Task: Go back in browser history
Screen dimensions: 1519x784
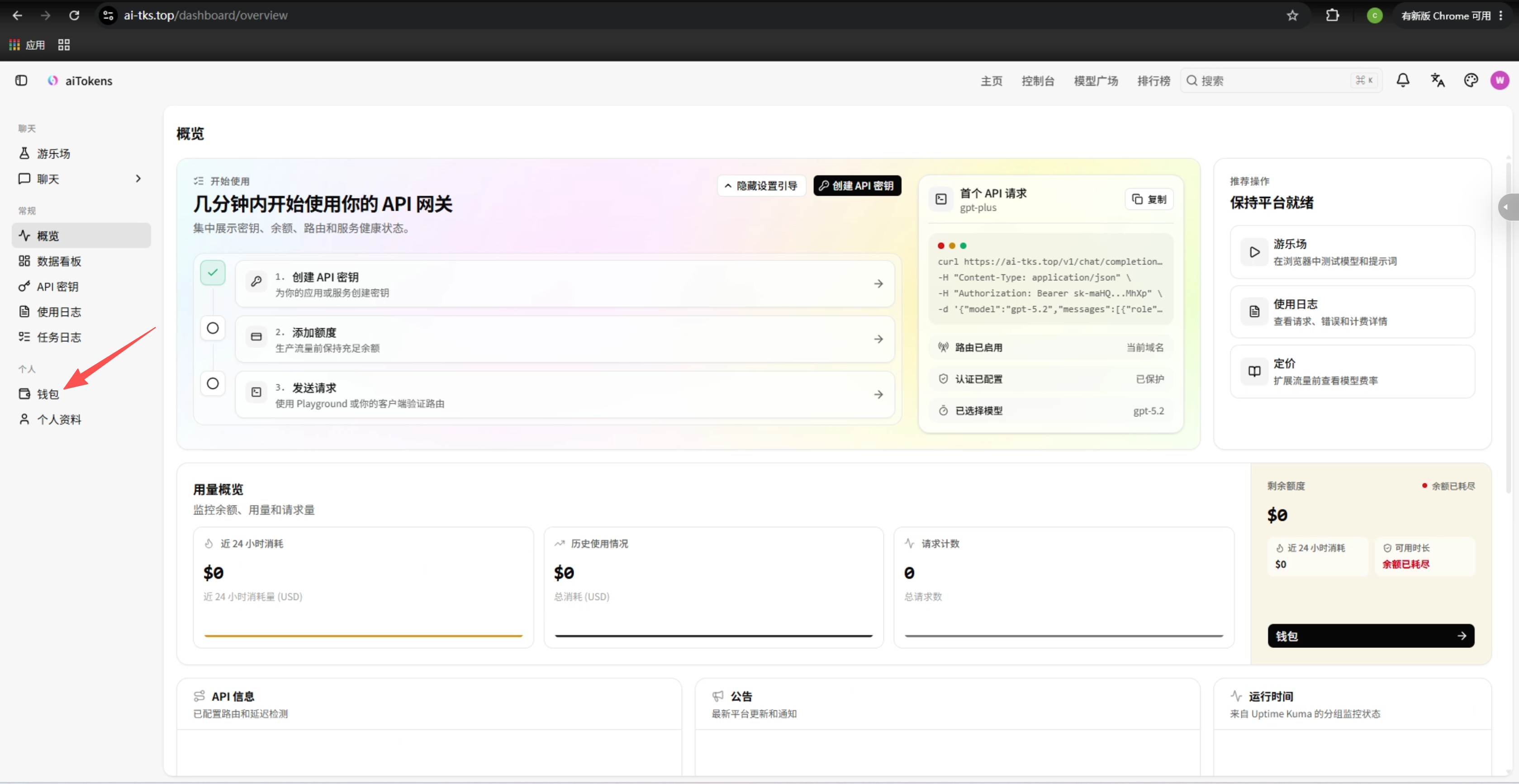Action: pyautogui.click(x=17, y=15)
